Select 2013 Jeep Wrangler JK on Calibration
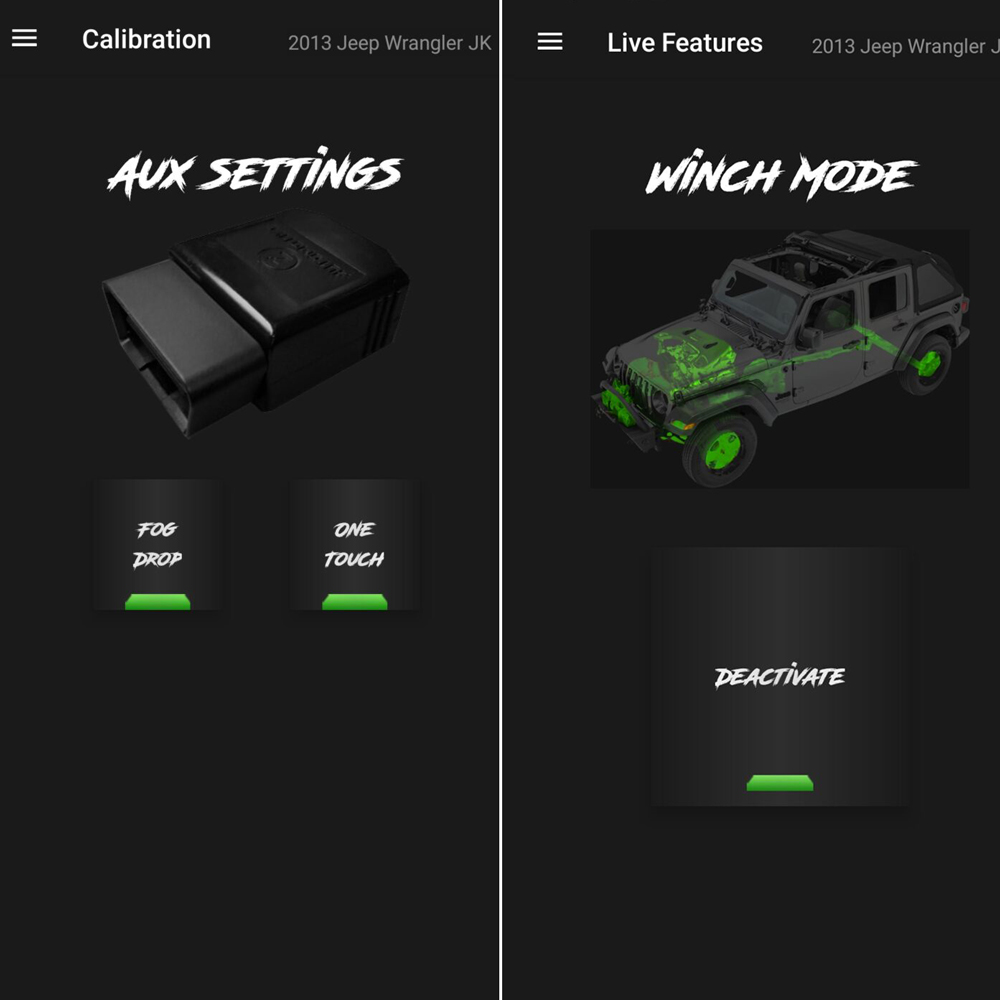Image resolution: width=1000 pixels, height=1000 pixels. pos(390,43)
